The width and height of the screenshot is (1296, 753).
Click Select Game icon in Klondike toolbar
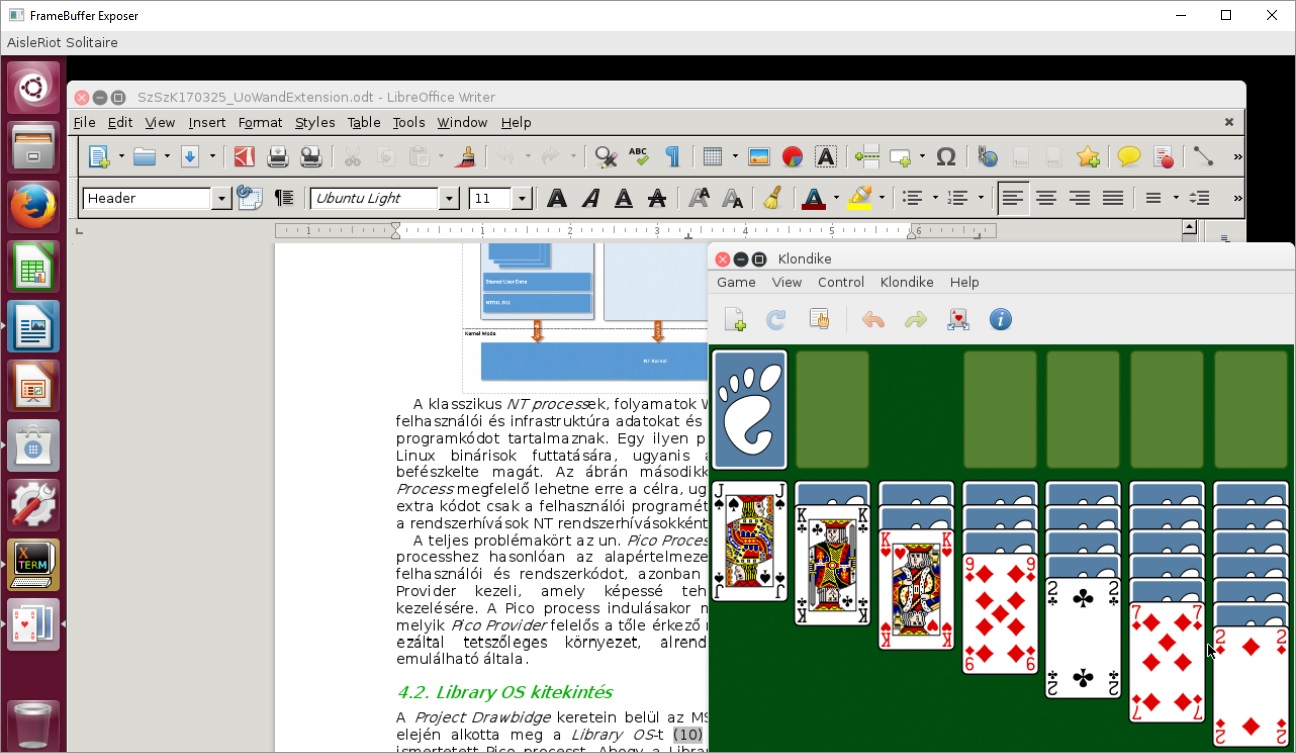pos(818,320)
